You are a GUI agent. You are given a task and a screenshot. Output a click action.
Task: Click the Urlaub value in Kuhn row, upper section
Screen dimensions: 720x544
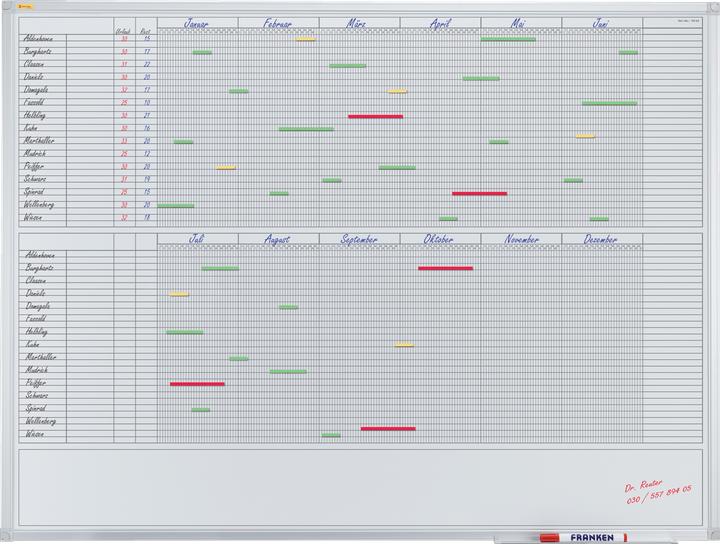click(124, 129)
